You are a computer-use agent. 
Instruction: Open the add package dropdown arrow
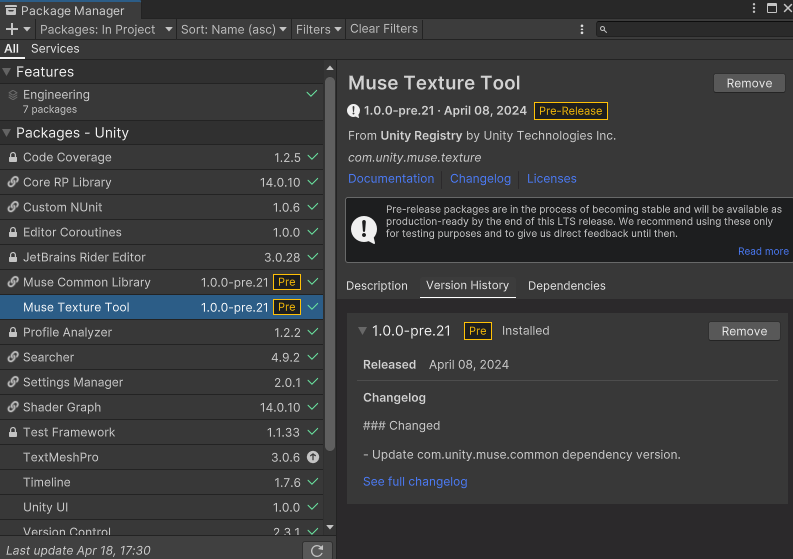coord(27,29)
